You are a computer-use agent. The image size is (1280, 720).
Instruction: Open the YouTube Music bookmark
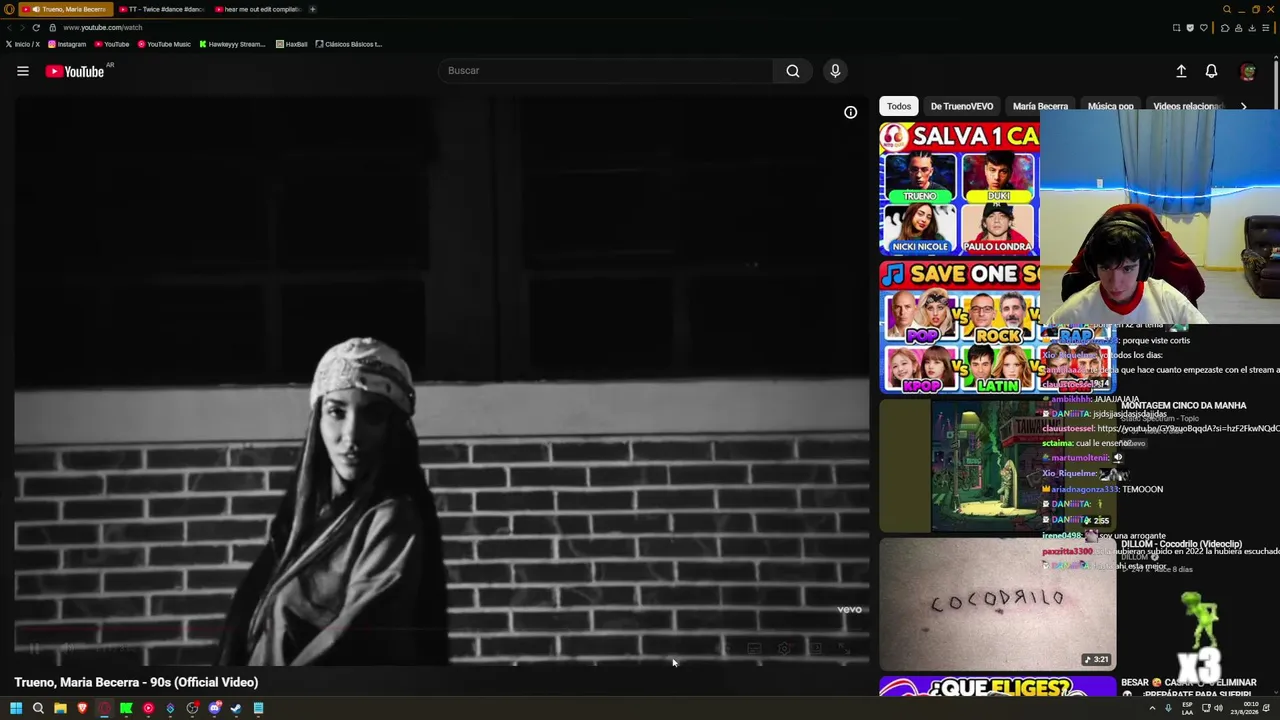pos(164,44)
